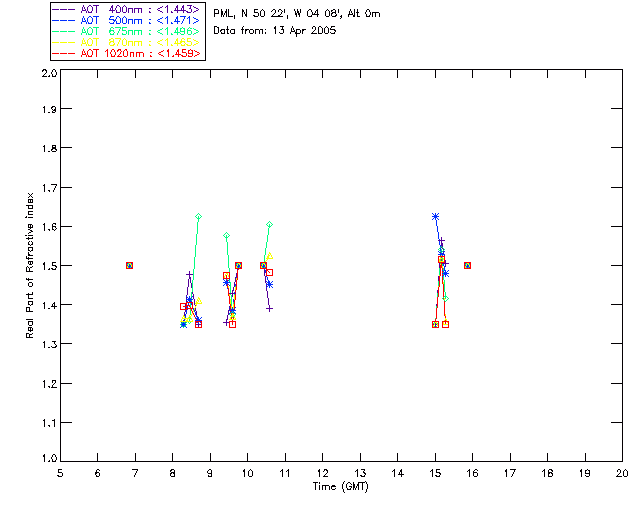Screen dimensions: 640x512
Task: Click the isolated data marker before hour 7
Action: pyautogui.click(x=129, y=265)
